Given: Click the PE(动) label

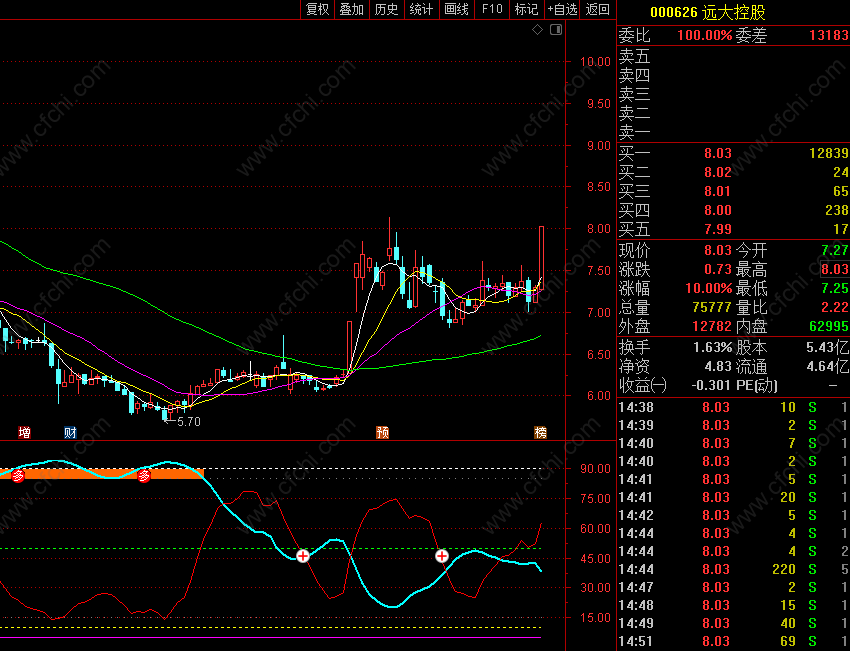Looking at the screenshot, I should pyautogui.click(x=757, y=385).
